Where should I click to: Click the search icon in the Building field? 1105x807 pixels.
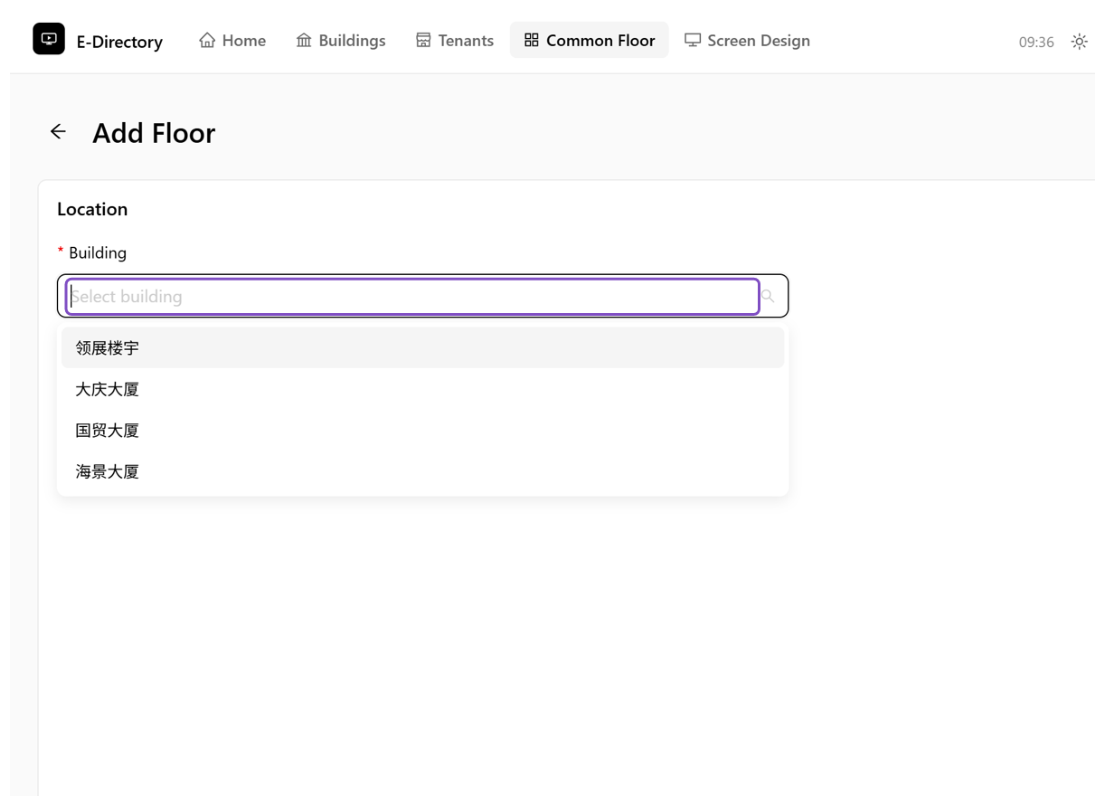tap(767, 296)
